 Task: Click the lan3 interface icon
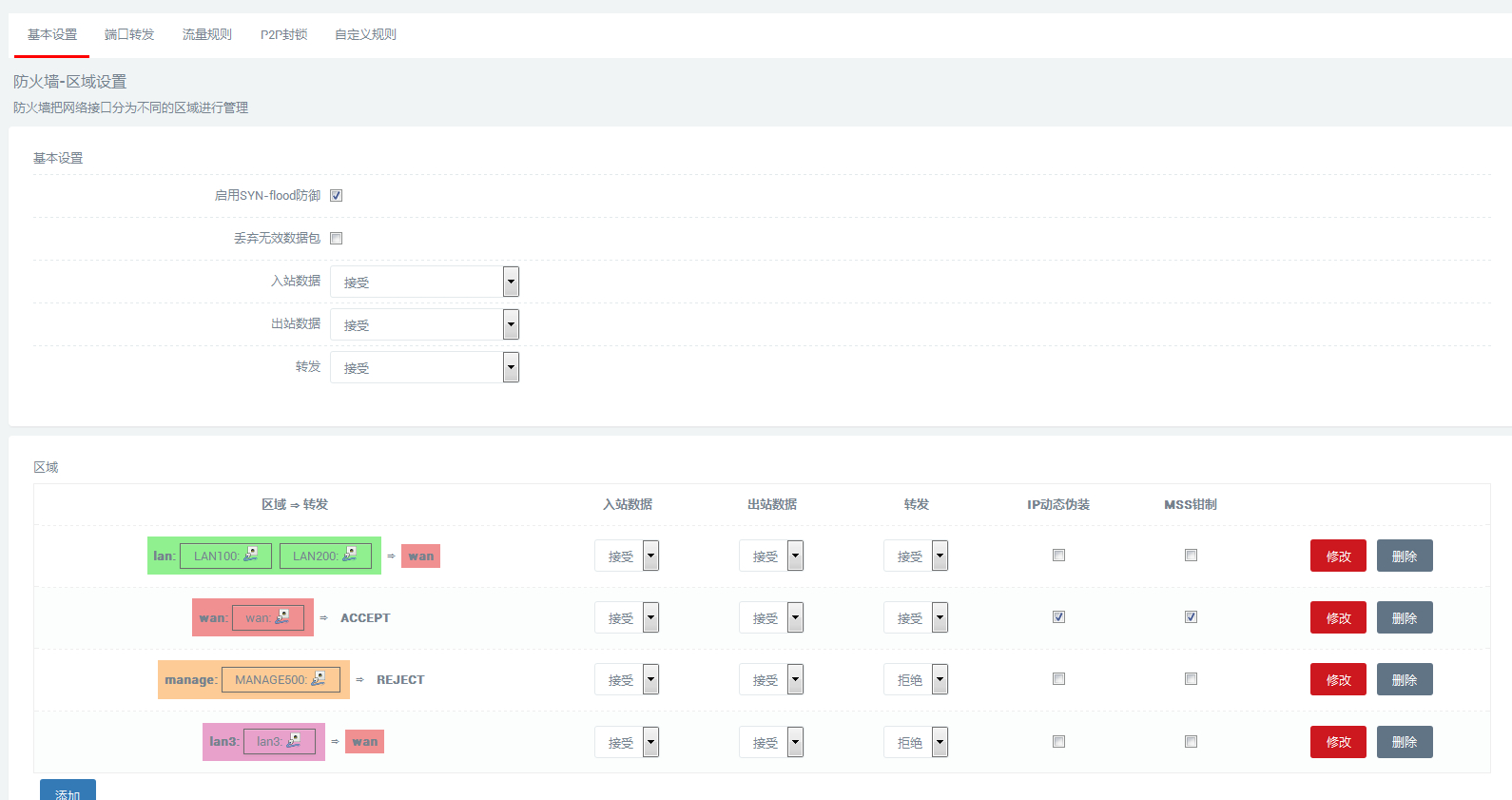click(294, 740)
